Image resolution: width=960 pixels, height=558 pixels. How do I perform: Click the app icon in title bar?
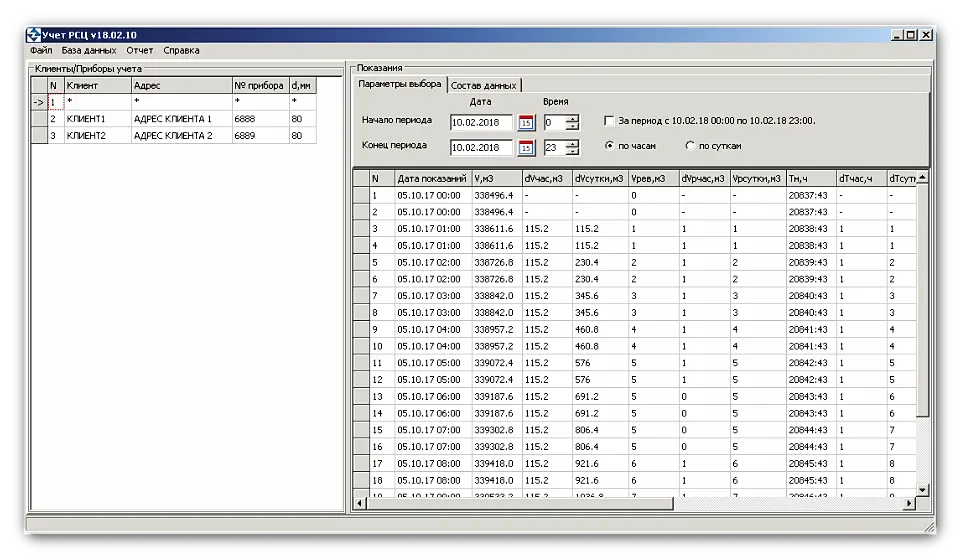tap(32, 34)
